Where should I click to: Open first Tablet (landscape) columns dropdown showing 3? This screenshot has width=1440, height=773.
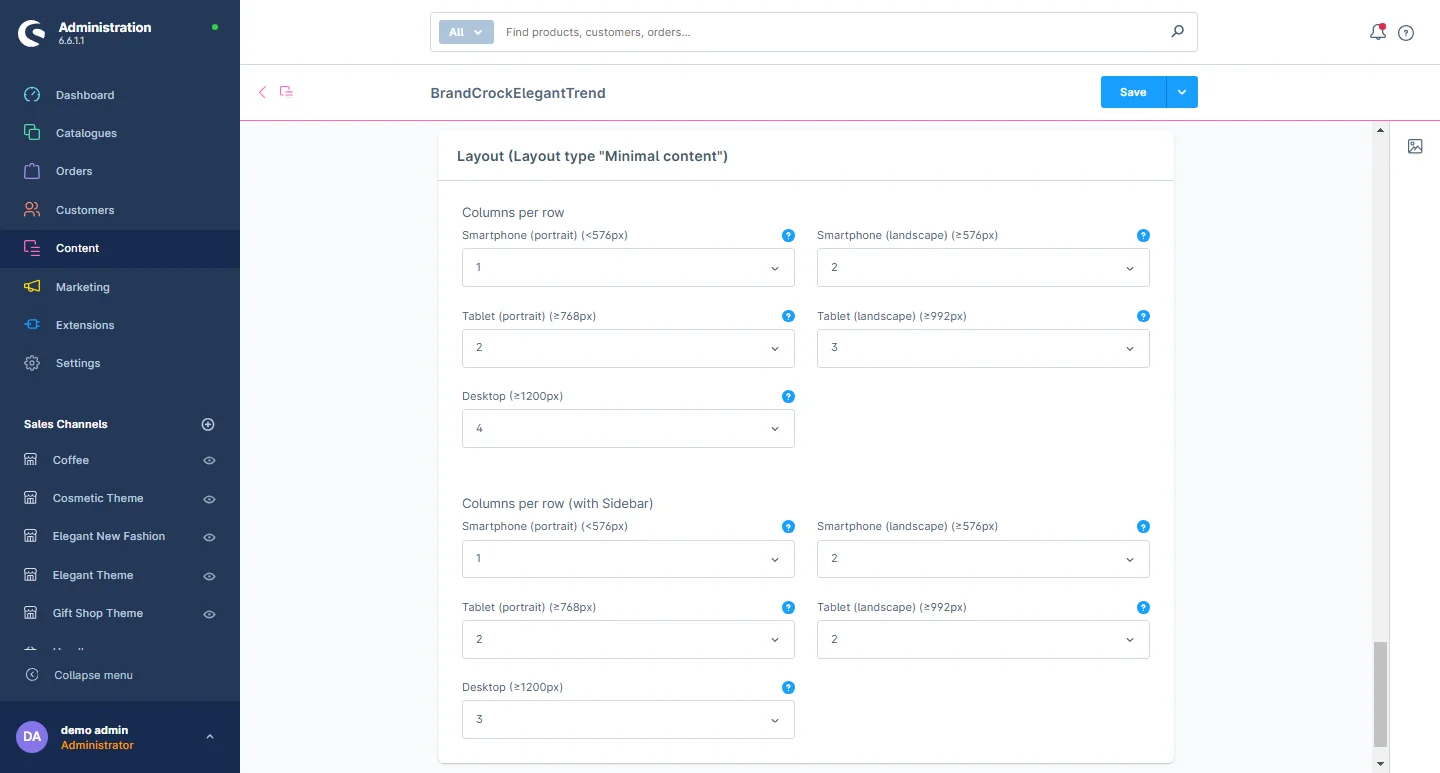982,348
